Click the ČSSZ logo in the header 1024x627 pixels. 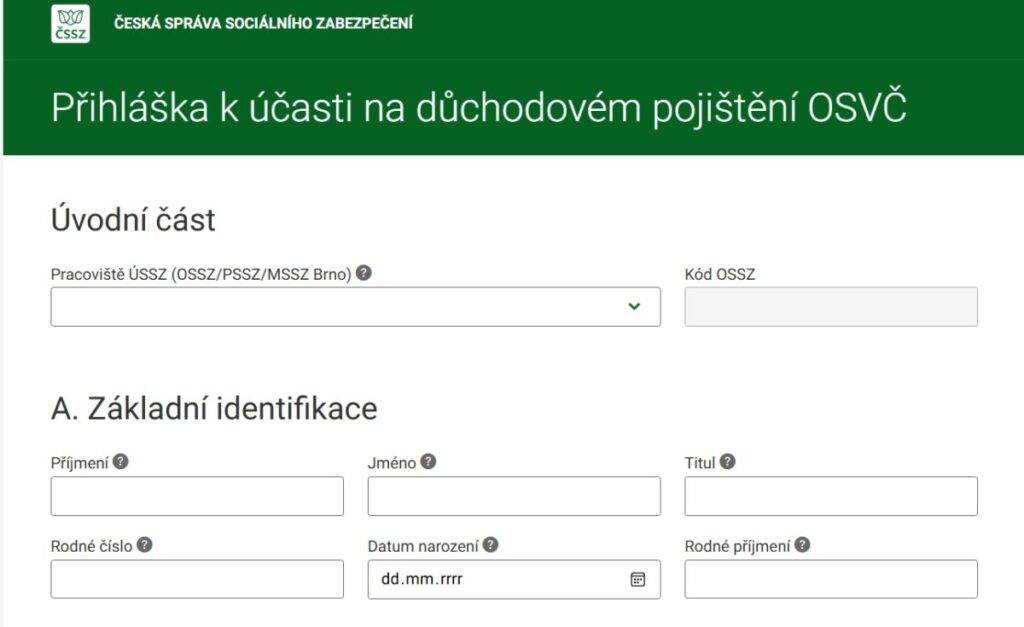70,23
